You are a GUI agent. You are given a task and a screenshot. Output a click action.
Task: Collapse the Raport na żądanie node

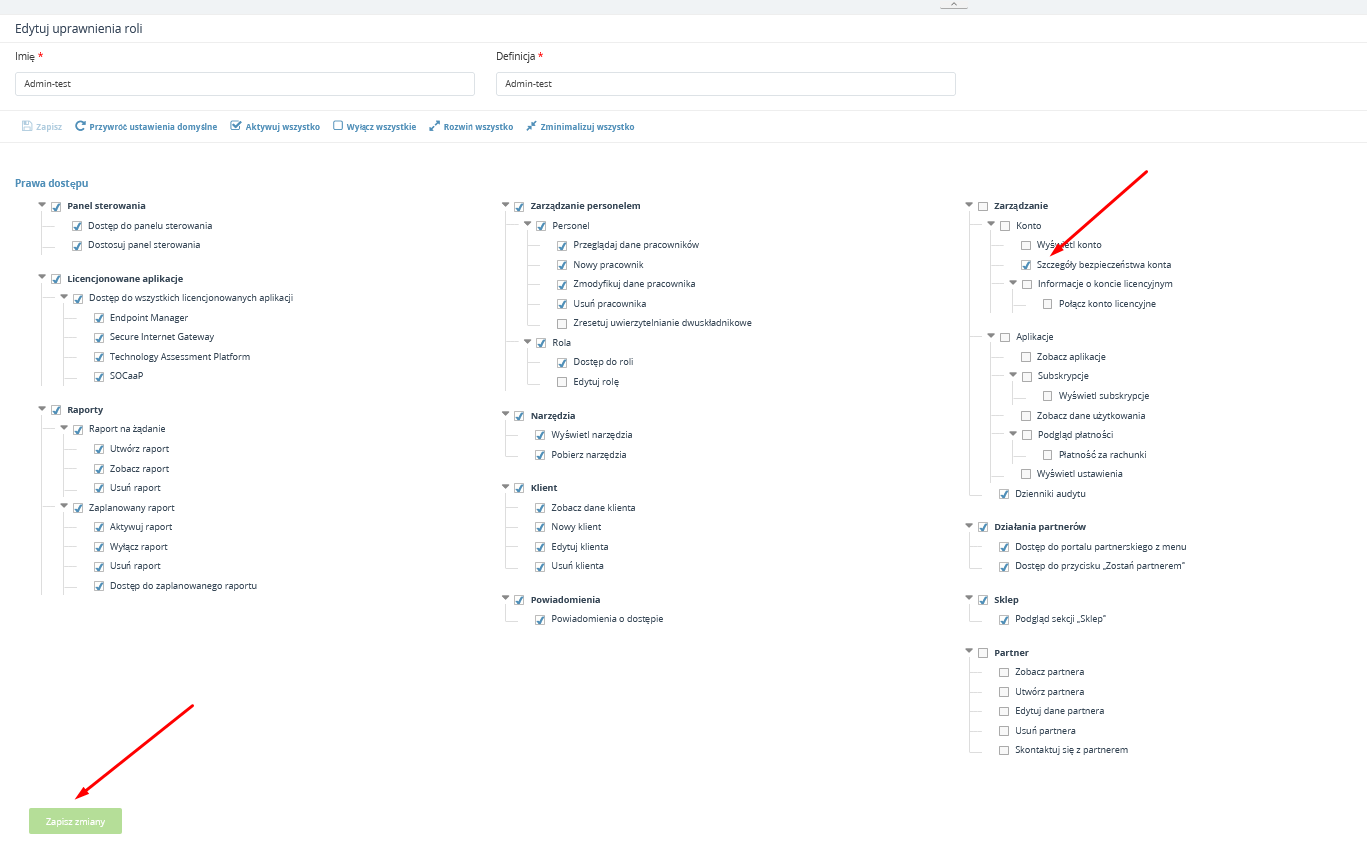pos(64,428)
